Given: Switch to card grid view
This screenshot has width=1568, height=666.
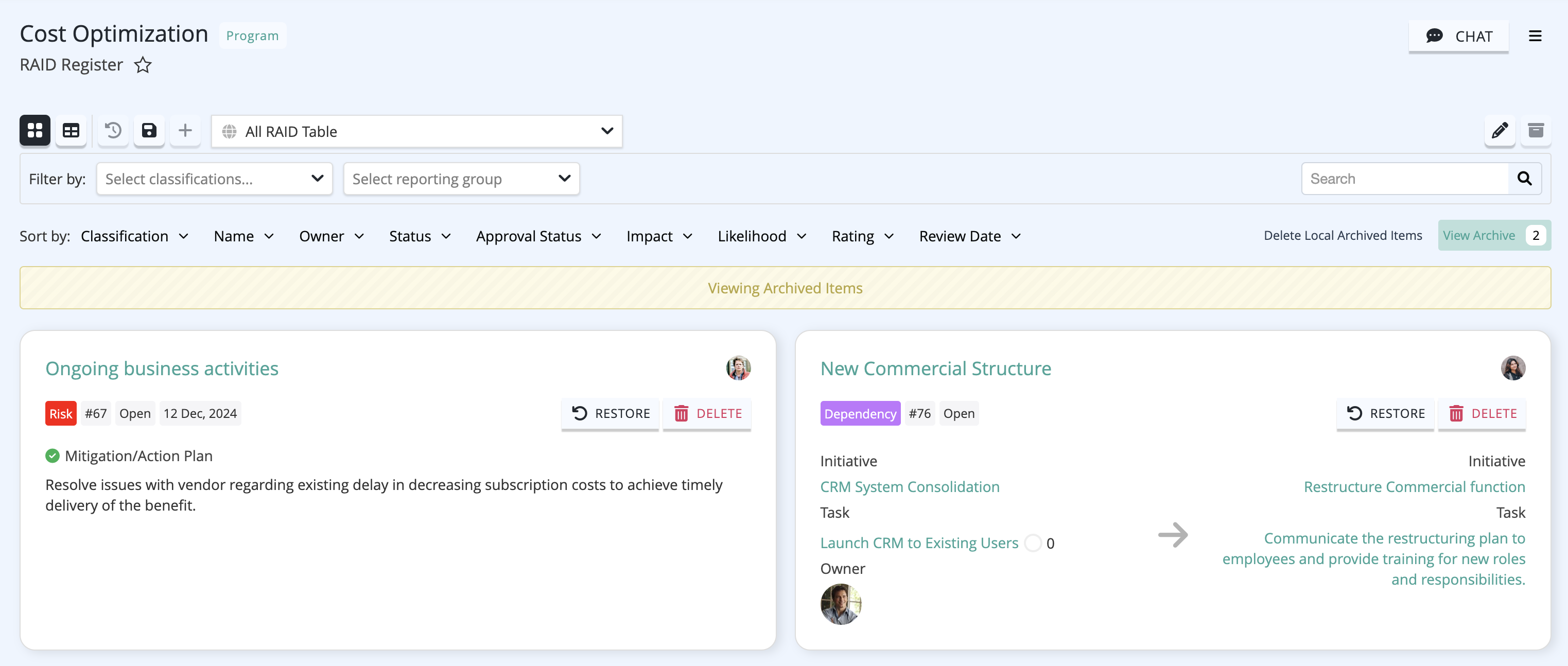Looking at the screenshot, I should 34,131.
